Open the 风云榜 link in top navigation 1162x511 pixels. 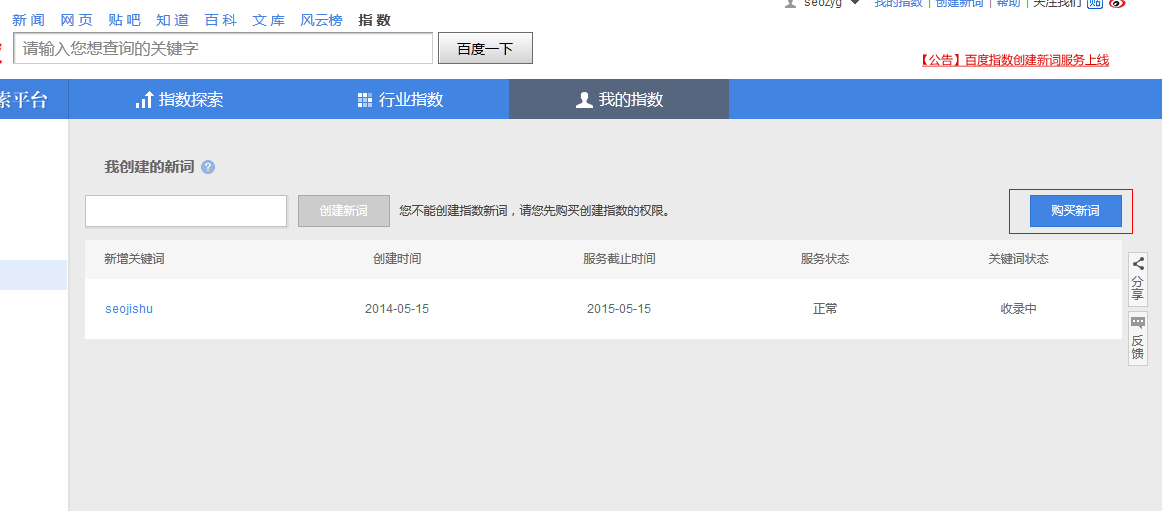point(321,20)
